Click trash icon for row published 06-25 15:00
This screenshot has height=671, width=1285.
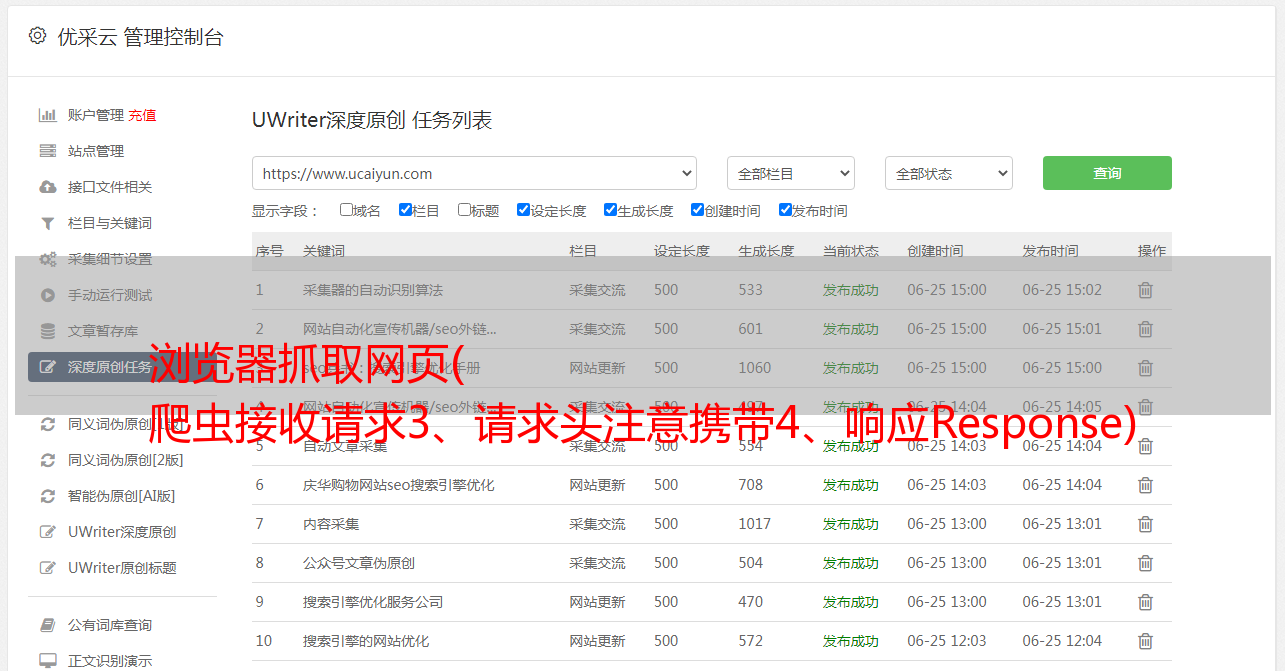click(x=1145, y=368)
